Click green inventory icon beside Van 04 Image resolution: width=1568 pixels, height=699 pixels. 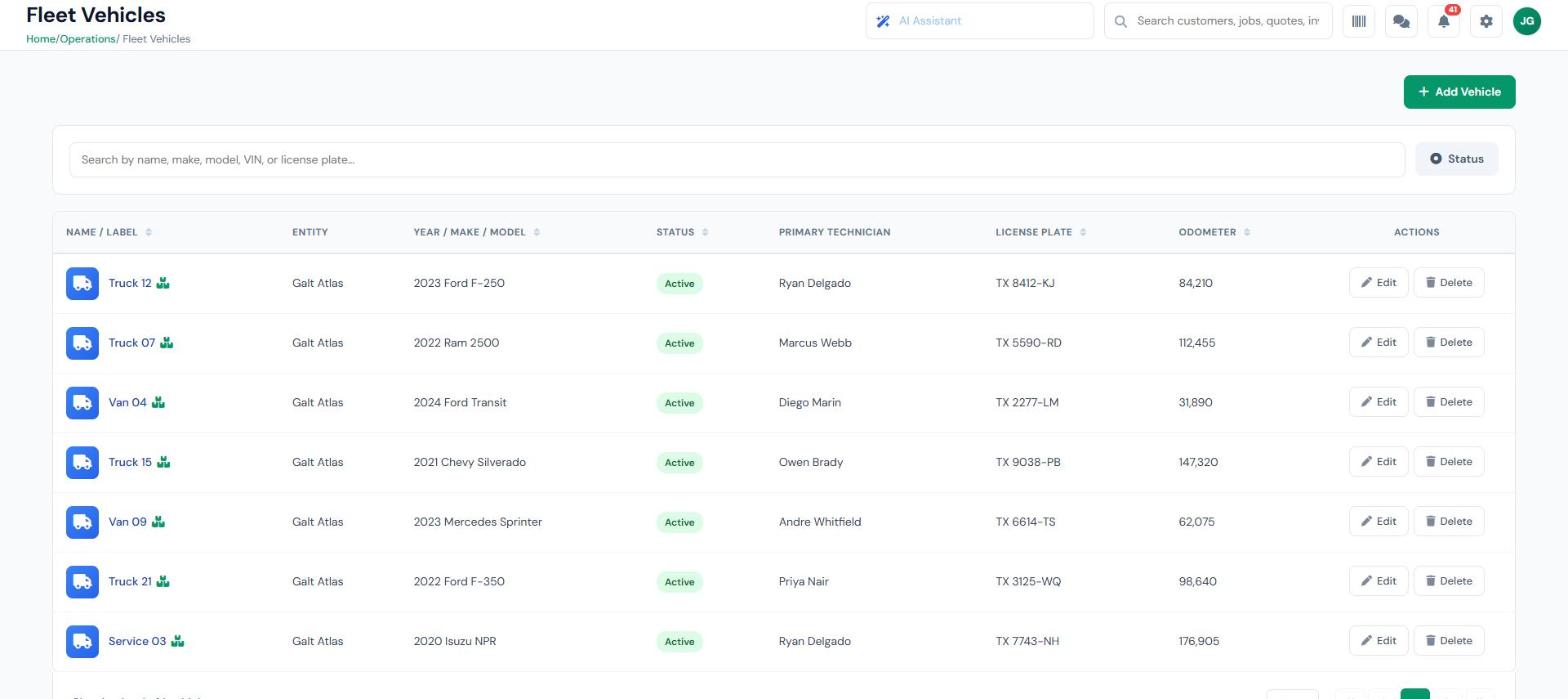[x=158, y=403]
